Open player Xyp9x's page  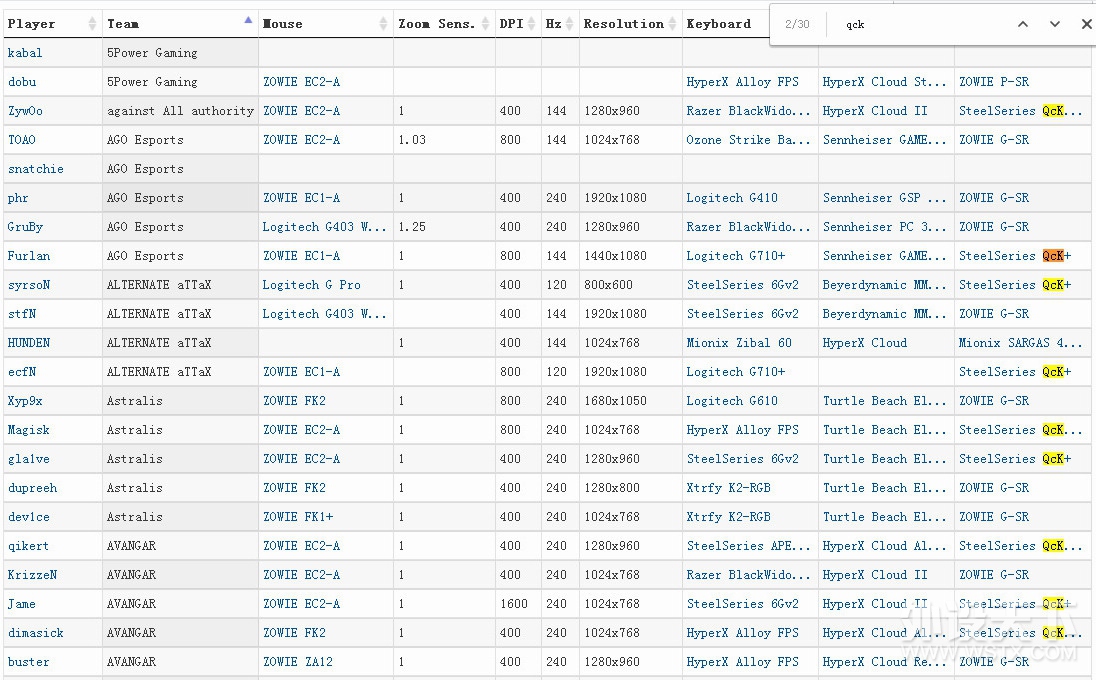tap(25, 401)
